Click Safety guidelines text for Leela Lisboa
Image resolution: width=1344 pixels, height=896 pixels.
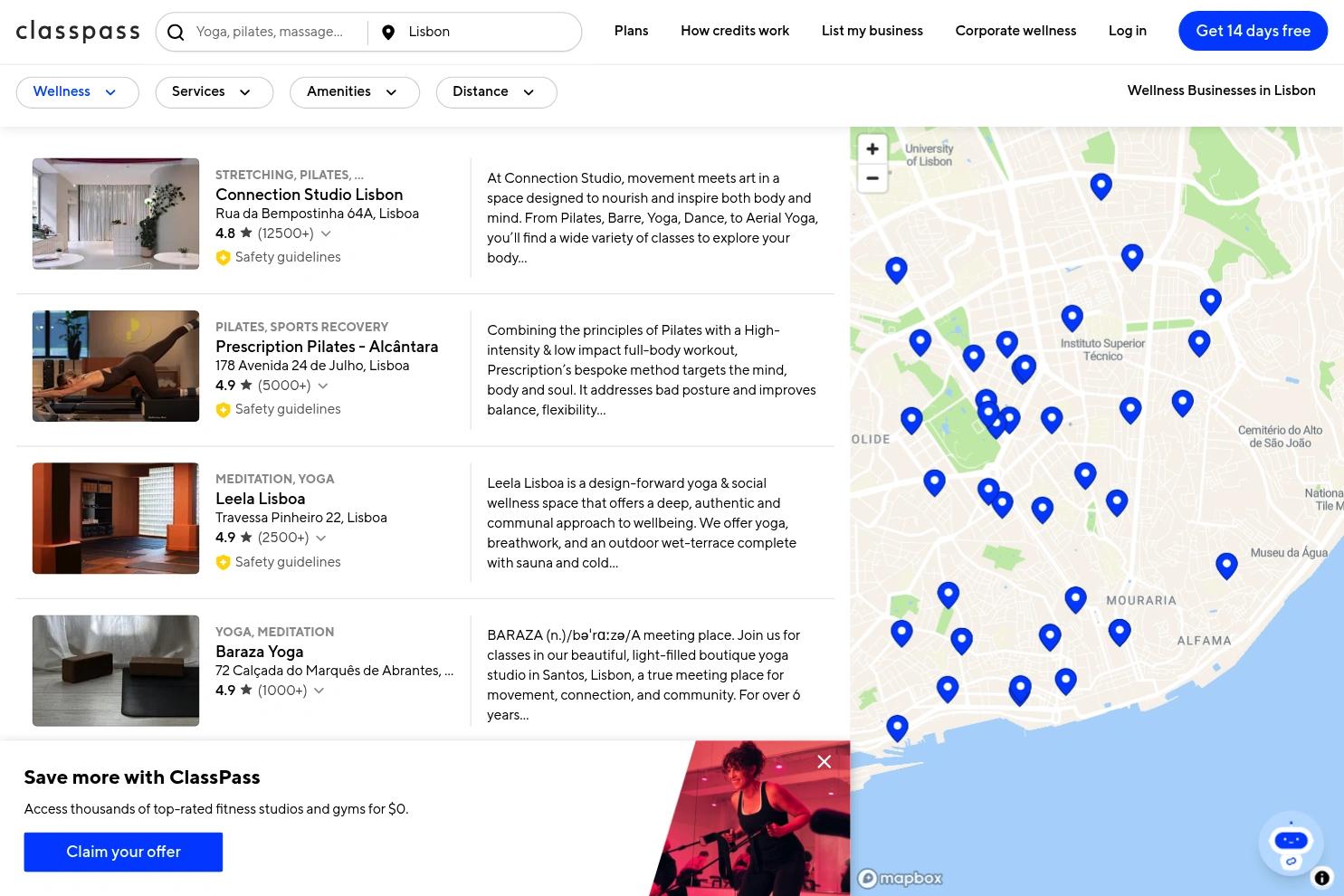(x=288, y=563)
